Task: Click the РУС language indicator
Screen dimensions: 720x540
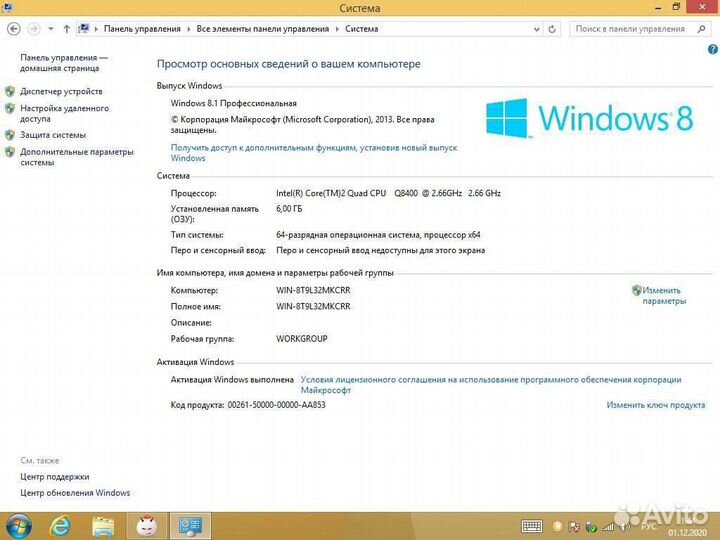Action: point(649,525)
